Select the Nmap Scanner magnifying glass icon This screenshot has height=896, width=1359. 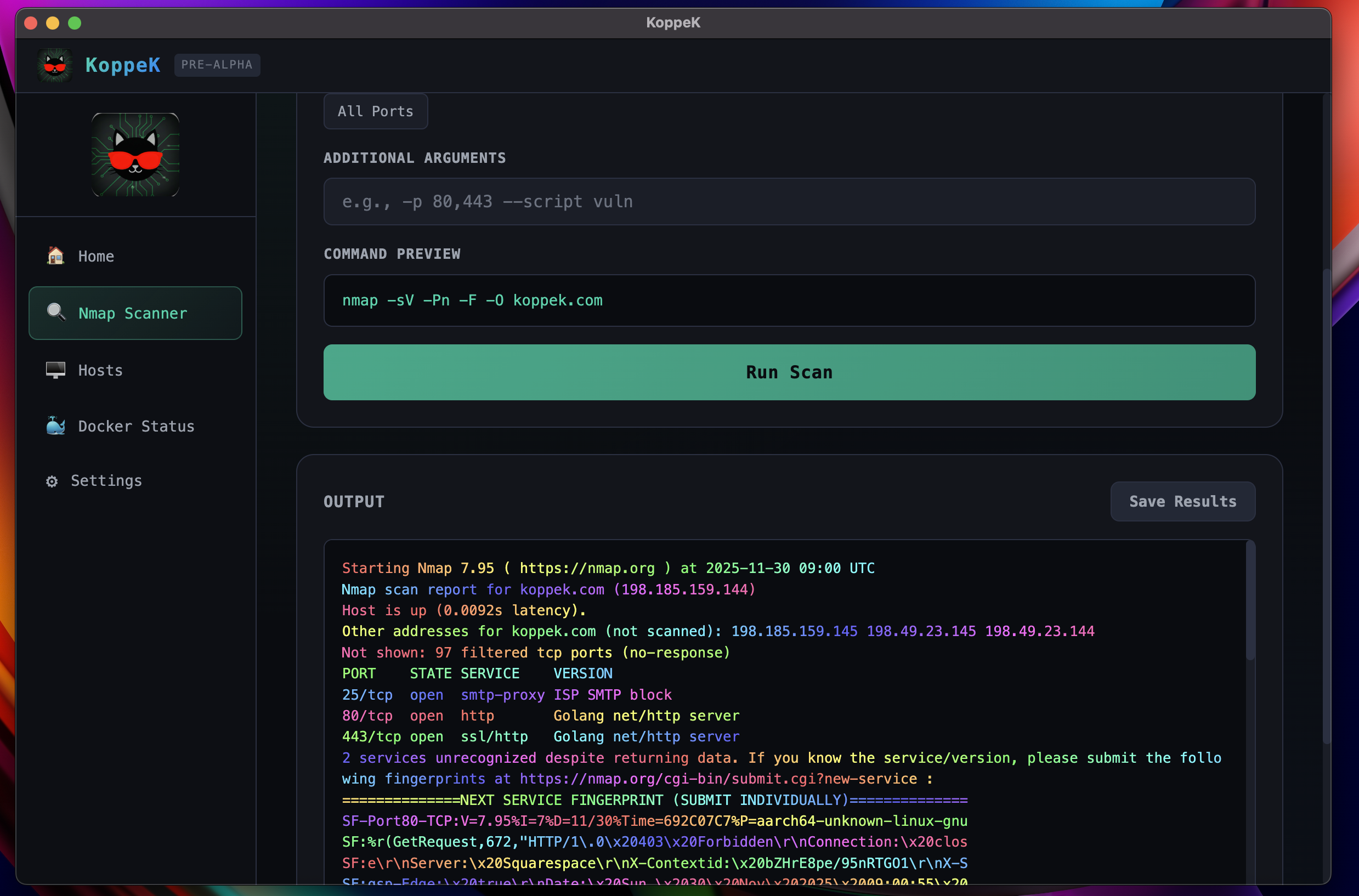coord(55,313)
